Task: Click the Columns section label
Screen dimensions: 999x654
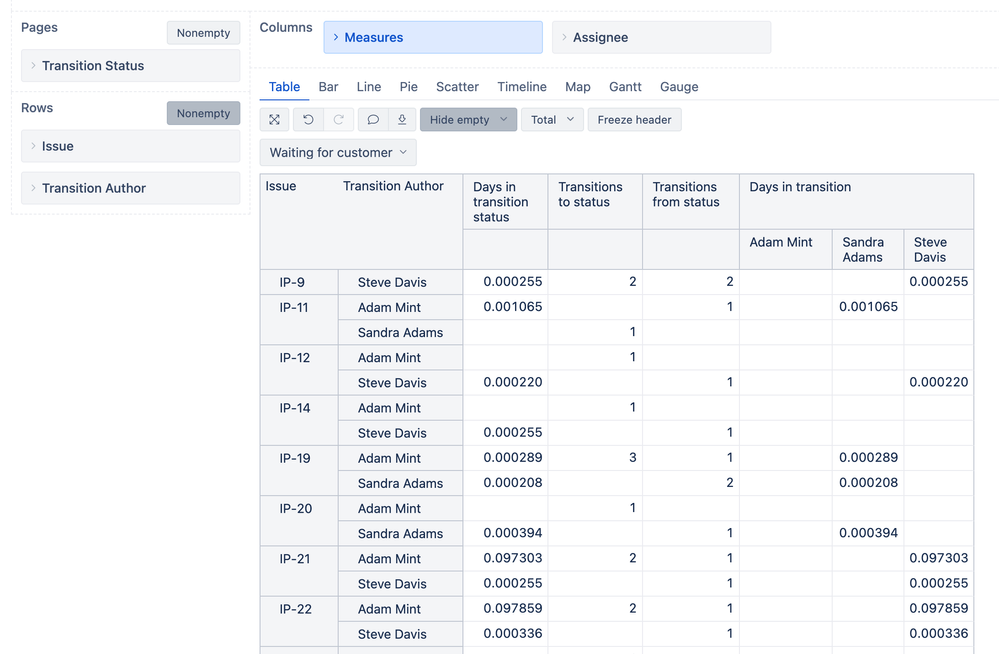Action: 285,27
